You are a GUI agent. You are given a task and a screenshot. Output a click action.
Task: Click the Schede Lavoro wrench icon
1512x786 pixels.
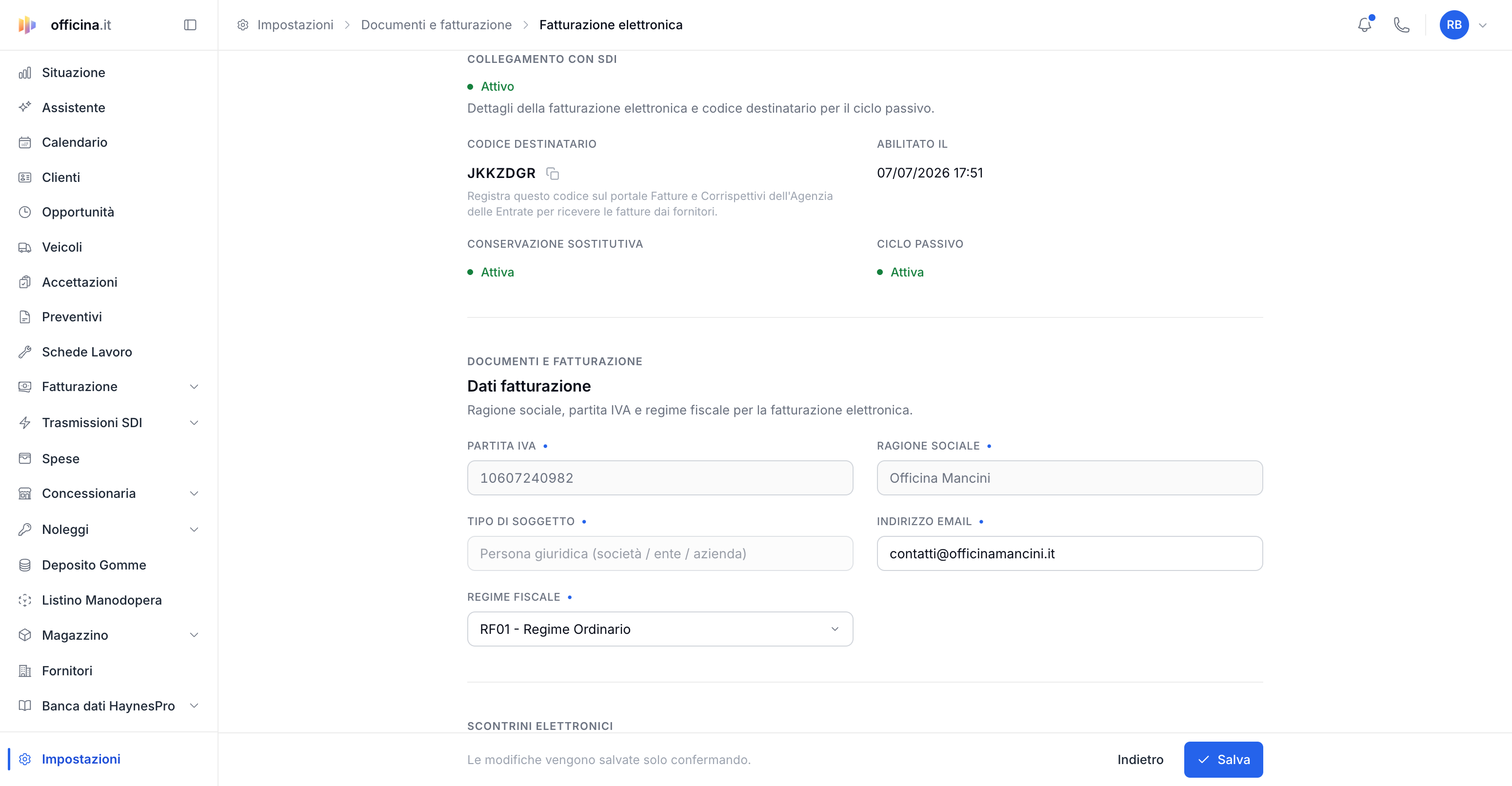pyautogui.click(x=25, y=352)
